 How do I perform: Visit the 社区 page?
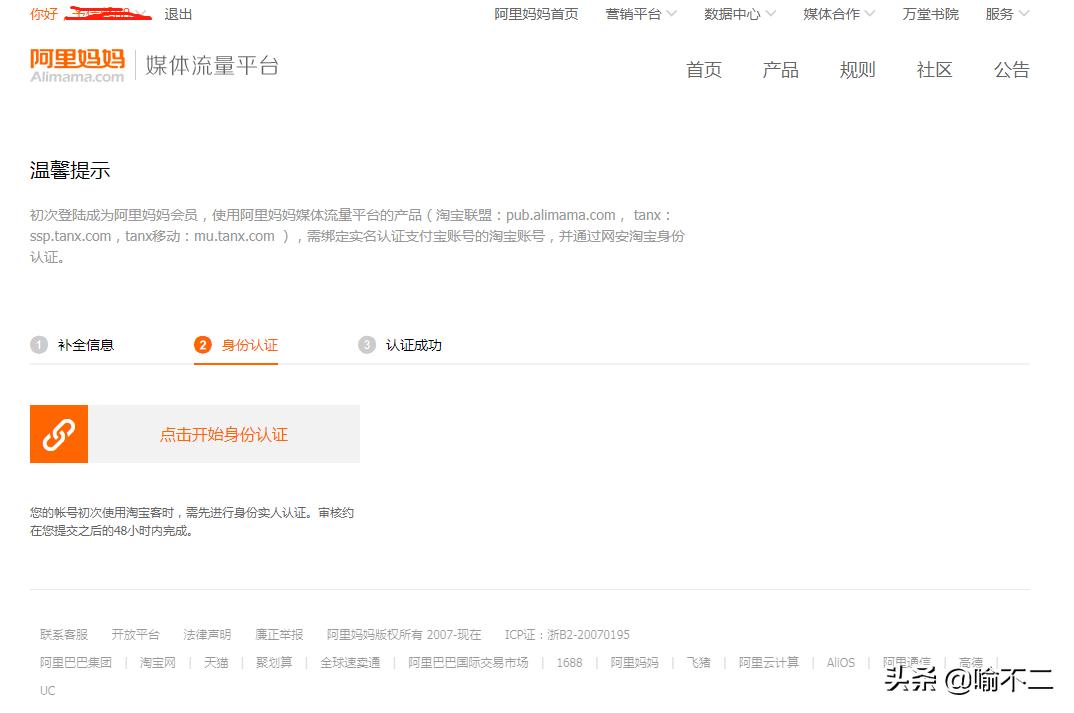point(933,70)
